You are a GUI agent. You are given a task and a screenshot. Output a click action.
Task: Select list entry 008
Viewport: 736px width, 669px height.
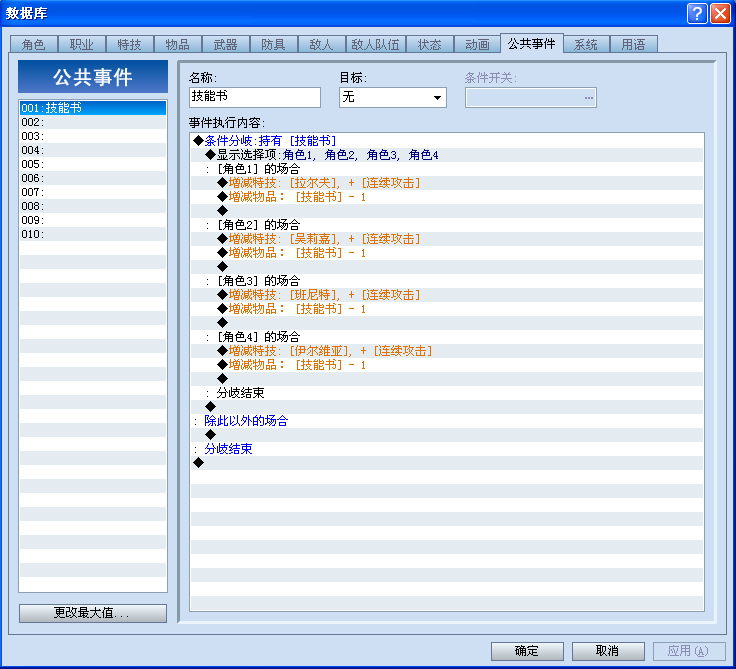93,206
